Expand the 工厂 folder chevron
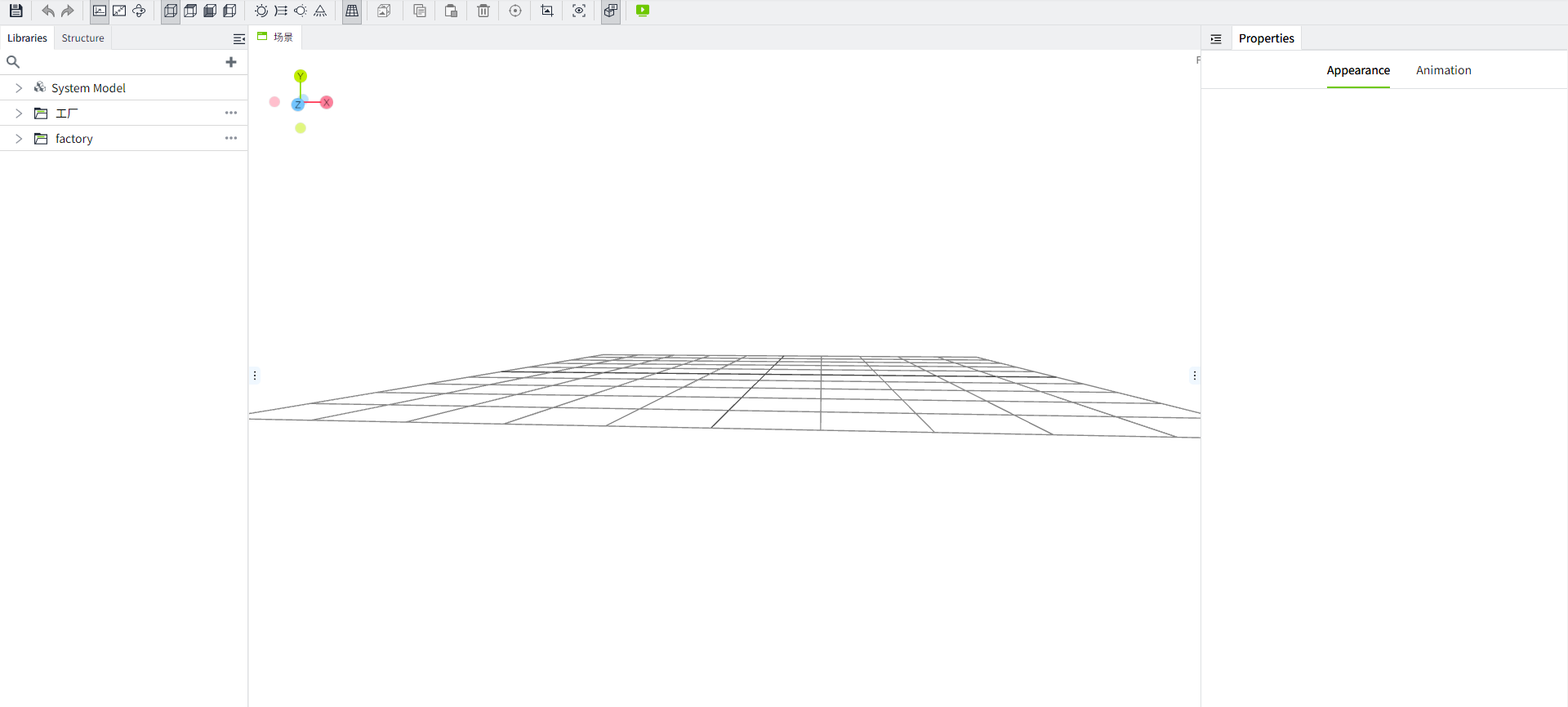The height and width of the screenshot is (707, 1568). pyautogui.click(x=19, y=113)
